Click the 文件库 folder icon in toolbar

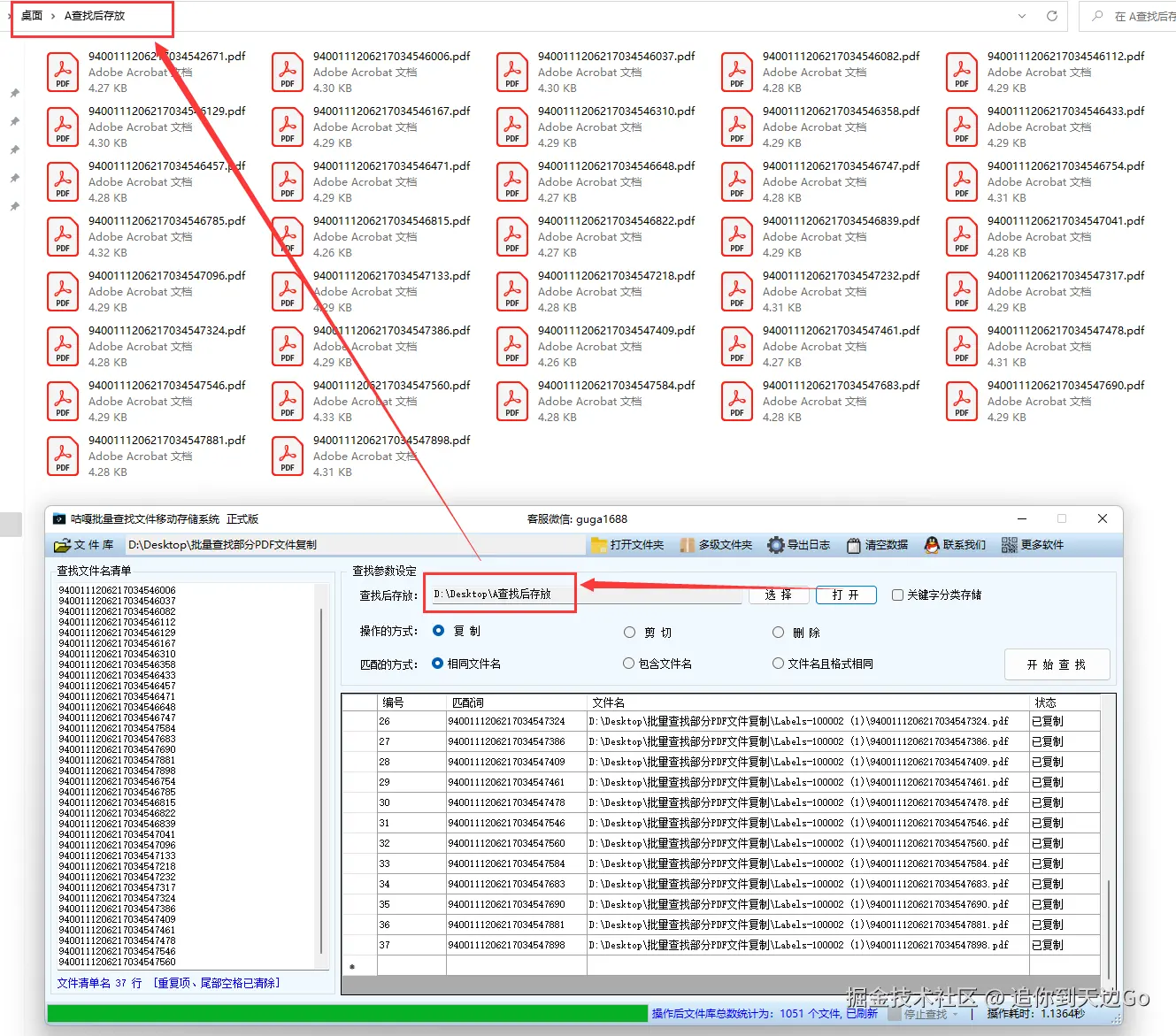[62, 545]
